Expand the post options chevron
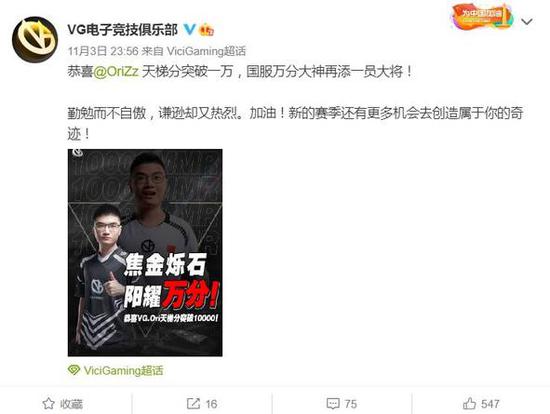The image size is (550, 414). tap(527, 22)
